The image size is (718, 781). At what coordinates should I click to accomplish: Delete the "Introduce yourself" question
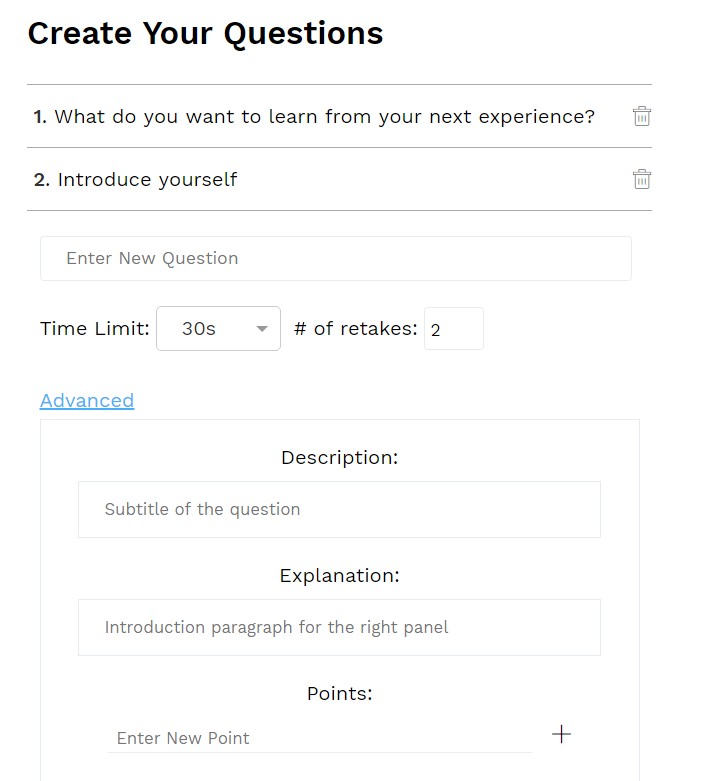641,179
